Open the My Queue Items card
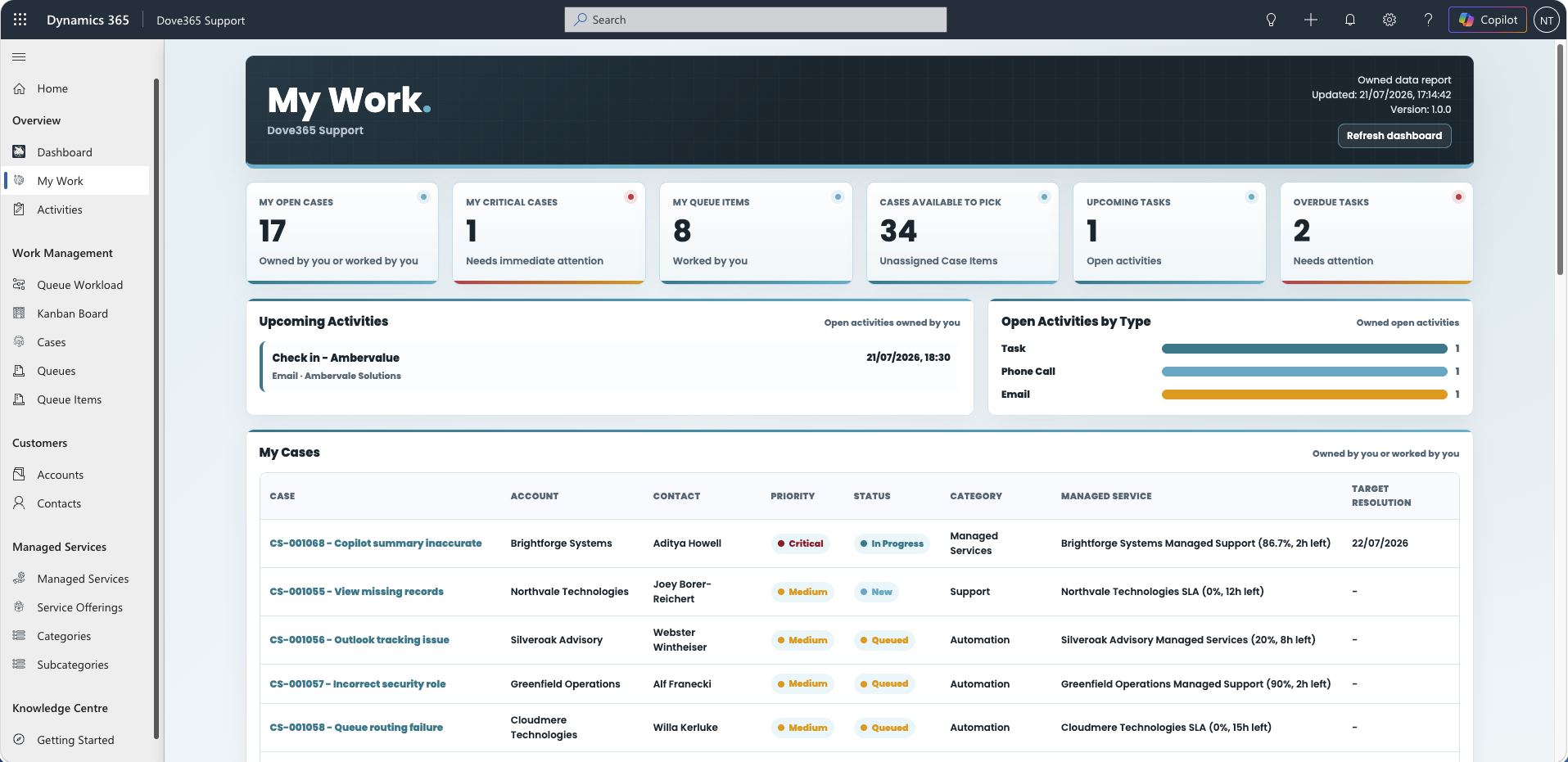 coord(756,233)
